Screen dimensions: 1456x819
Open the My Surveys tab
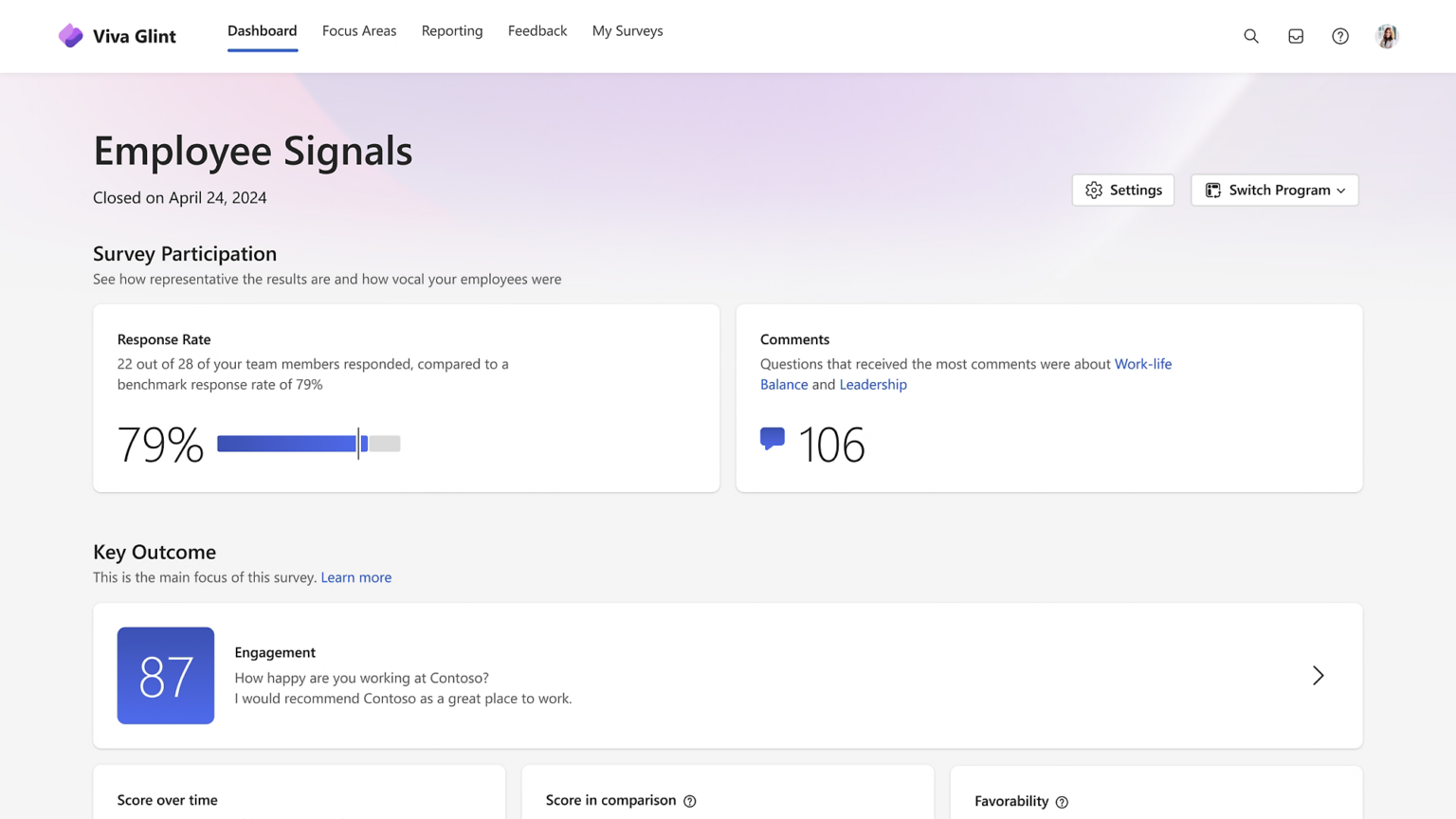click(x=628, y=30)
